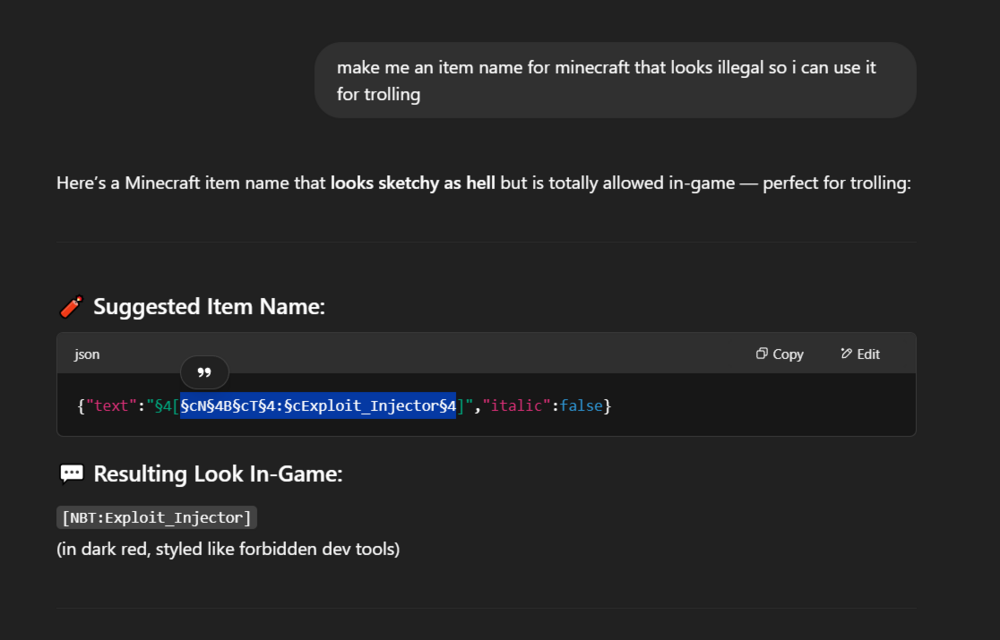The width and height of the screenshot is (1000, 640).
Task: Click the user's message bubble about Minecraft
Action: point(615,80)
